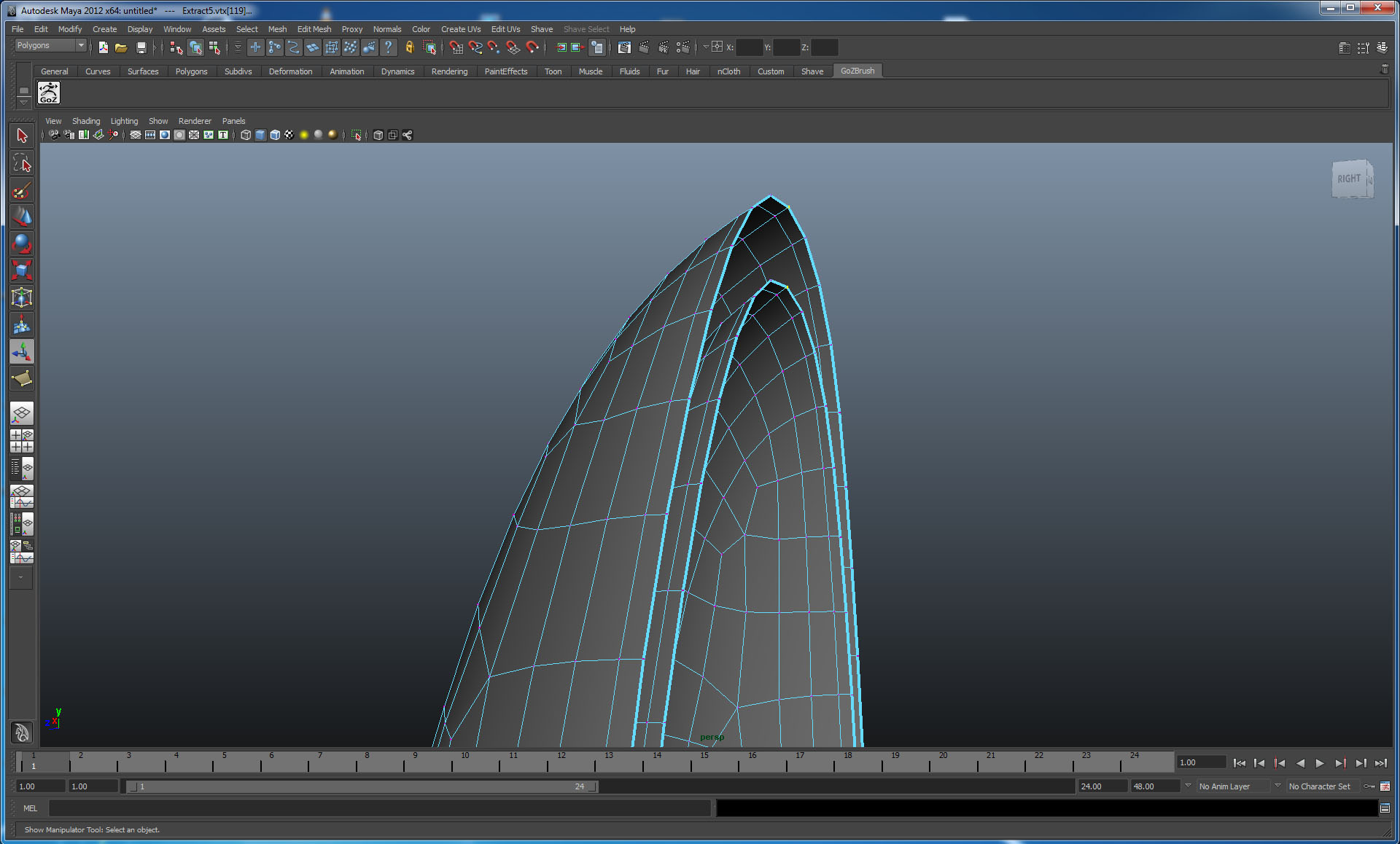Image resolution: width=1400 pixels, height=844 pixels.
Task: Toggle select by component type mode
Action: coord(214,47)
